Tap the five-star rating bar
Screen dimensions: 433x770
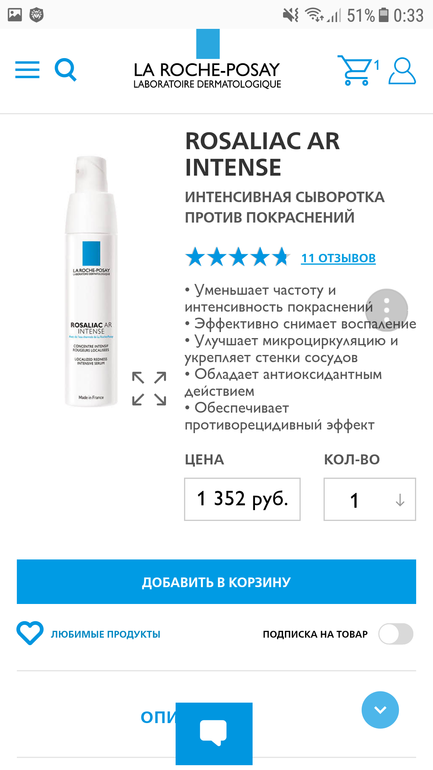(237, 257)
